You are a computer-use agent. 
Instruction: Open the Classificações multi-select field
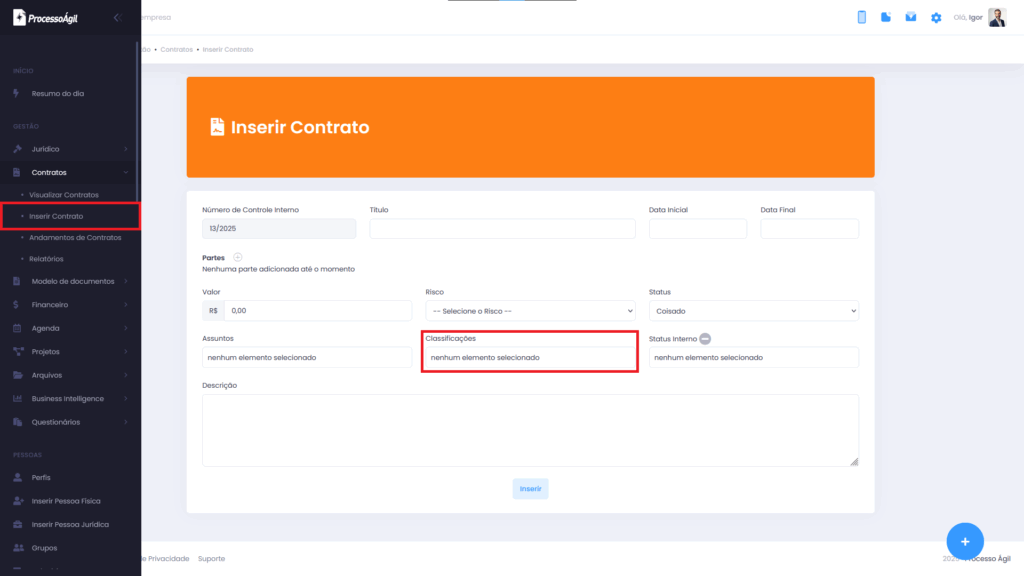pos(530,357)
